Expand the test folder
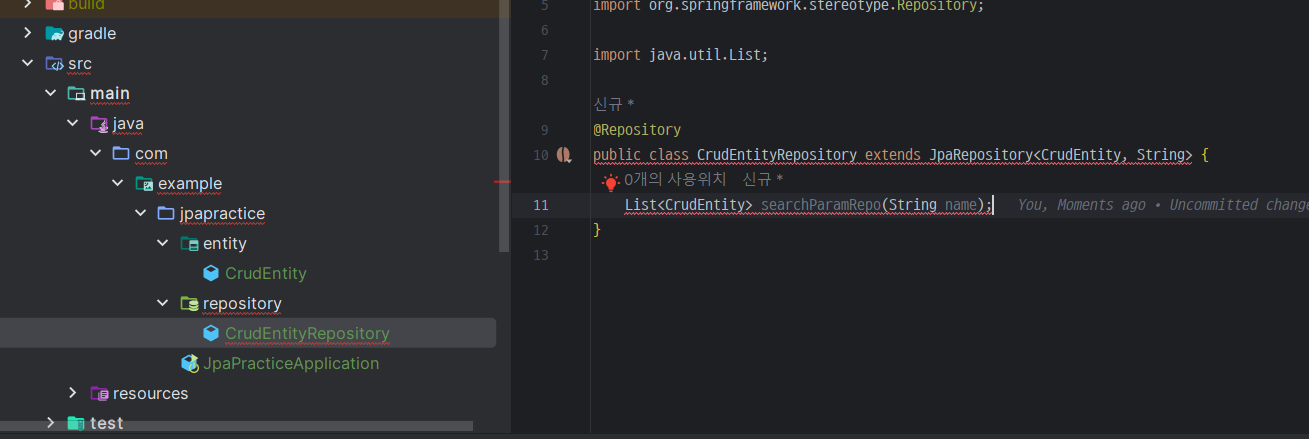Viewport: 1309px width, 439px height. pos(50,423)
